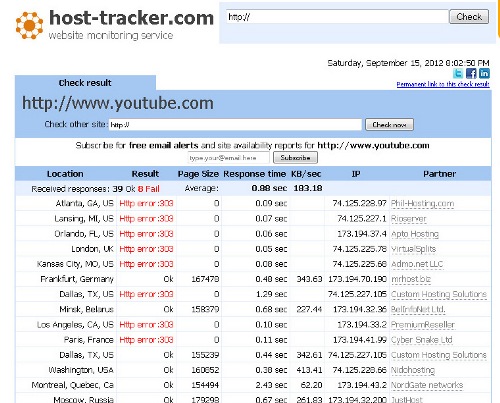Focus the Check other site field
This screenshot has width=500, height=403.
pyautogui.click(x=235, y=125)
